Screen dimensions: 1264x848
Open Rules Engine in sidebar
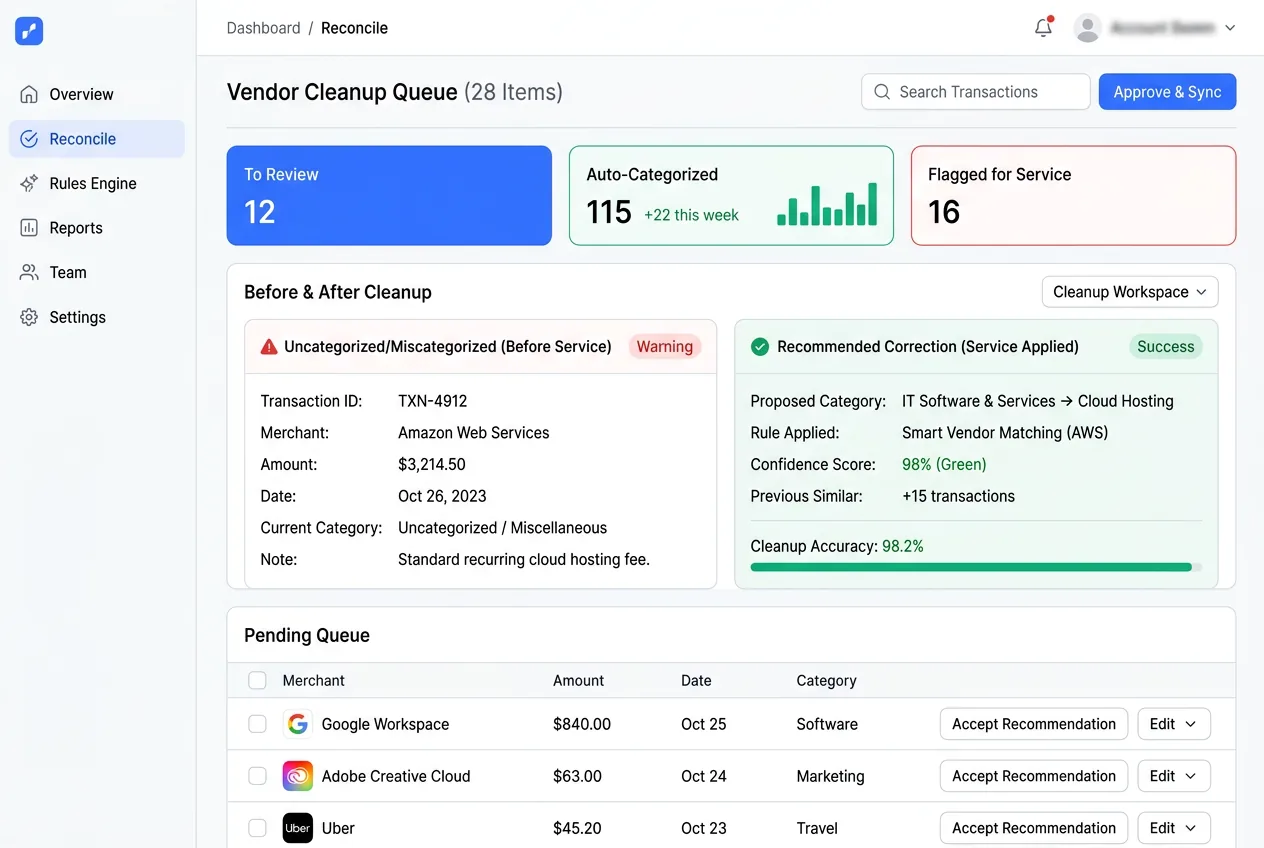(97, 183)
